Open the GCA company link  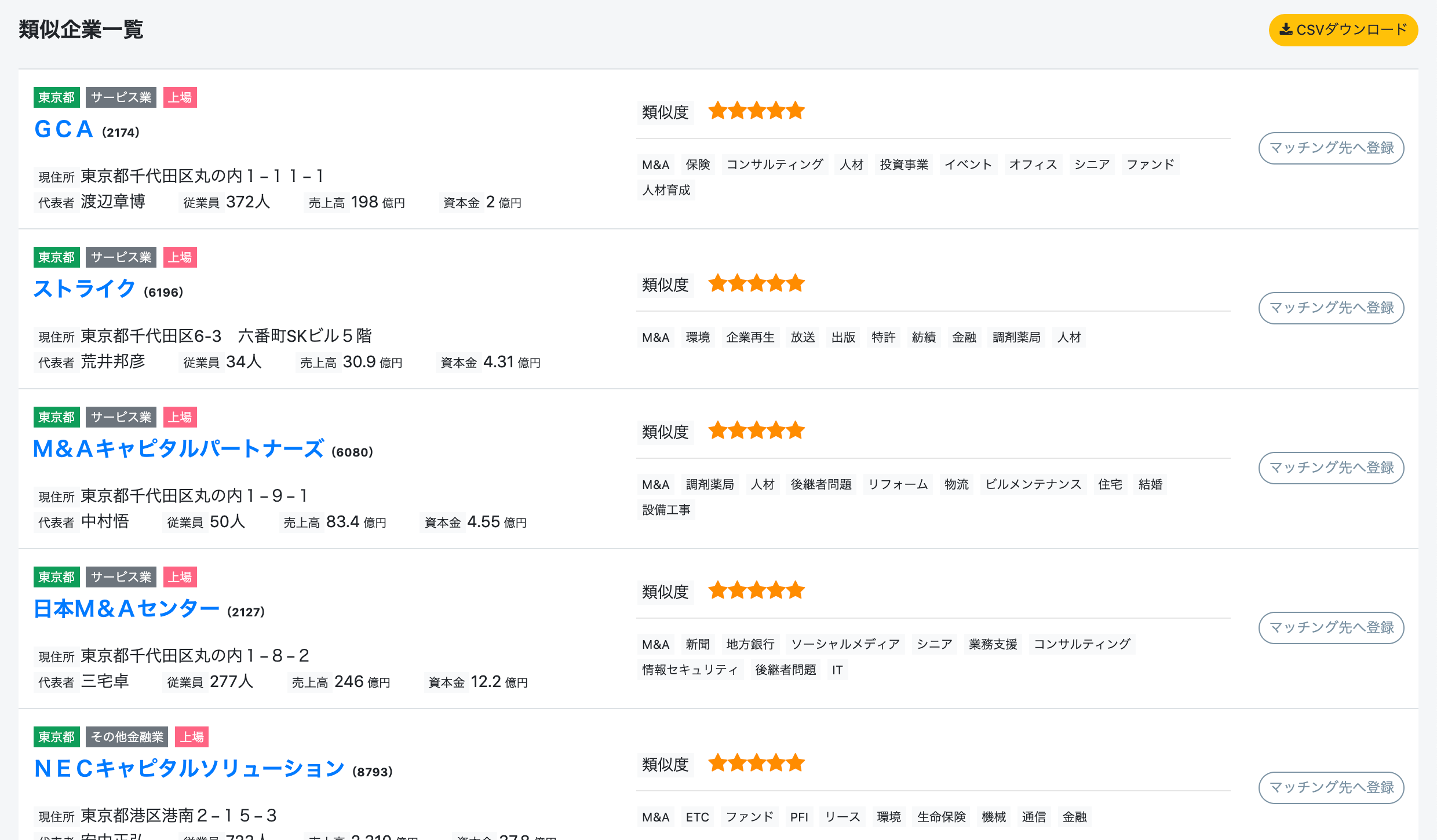click(64, 129)
